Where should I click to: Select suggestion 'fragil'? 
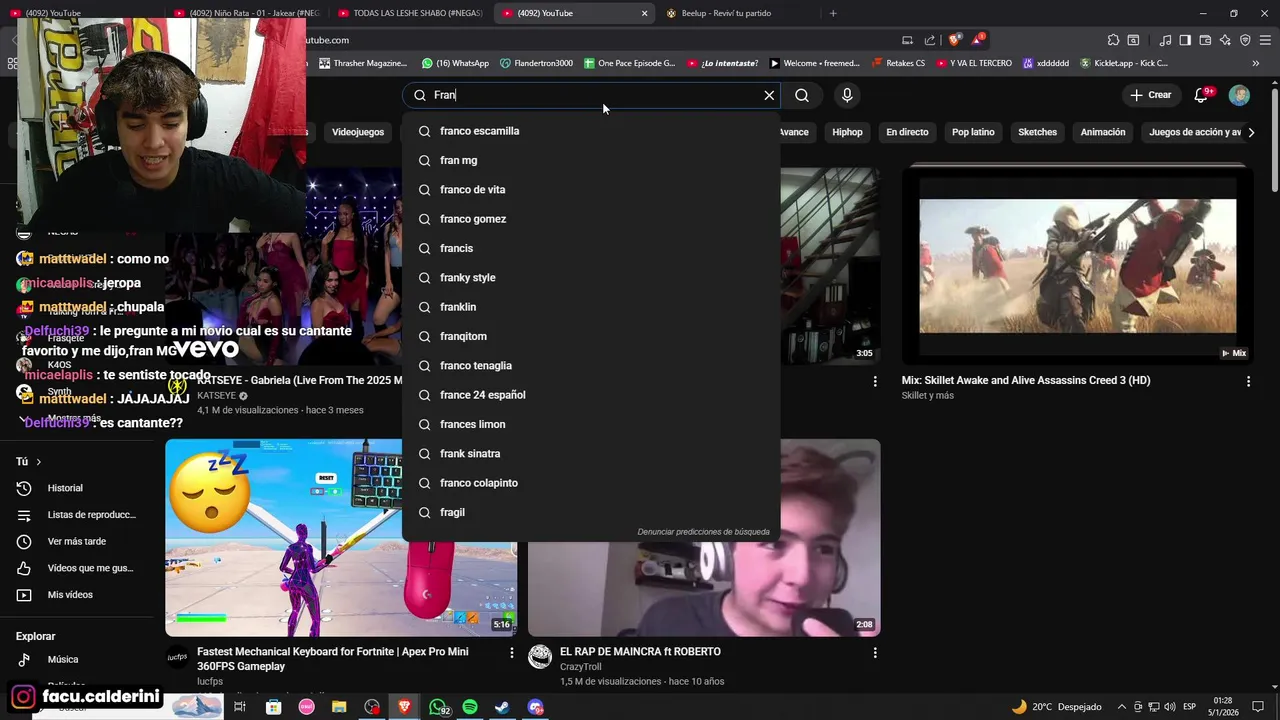[x=591, y=512]
